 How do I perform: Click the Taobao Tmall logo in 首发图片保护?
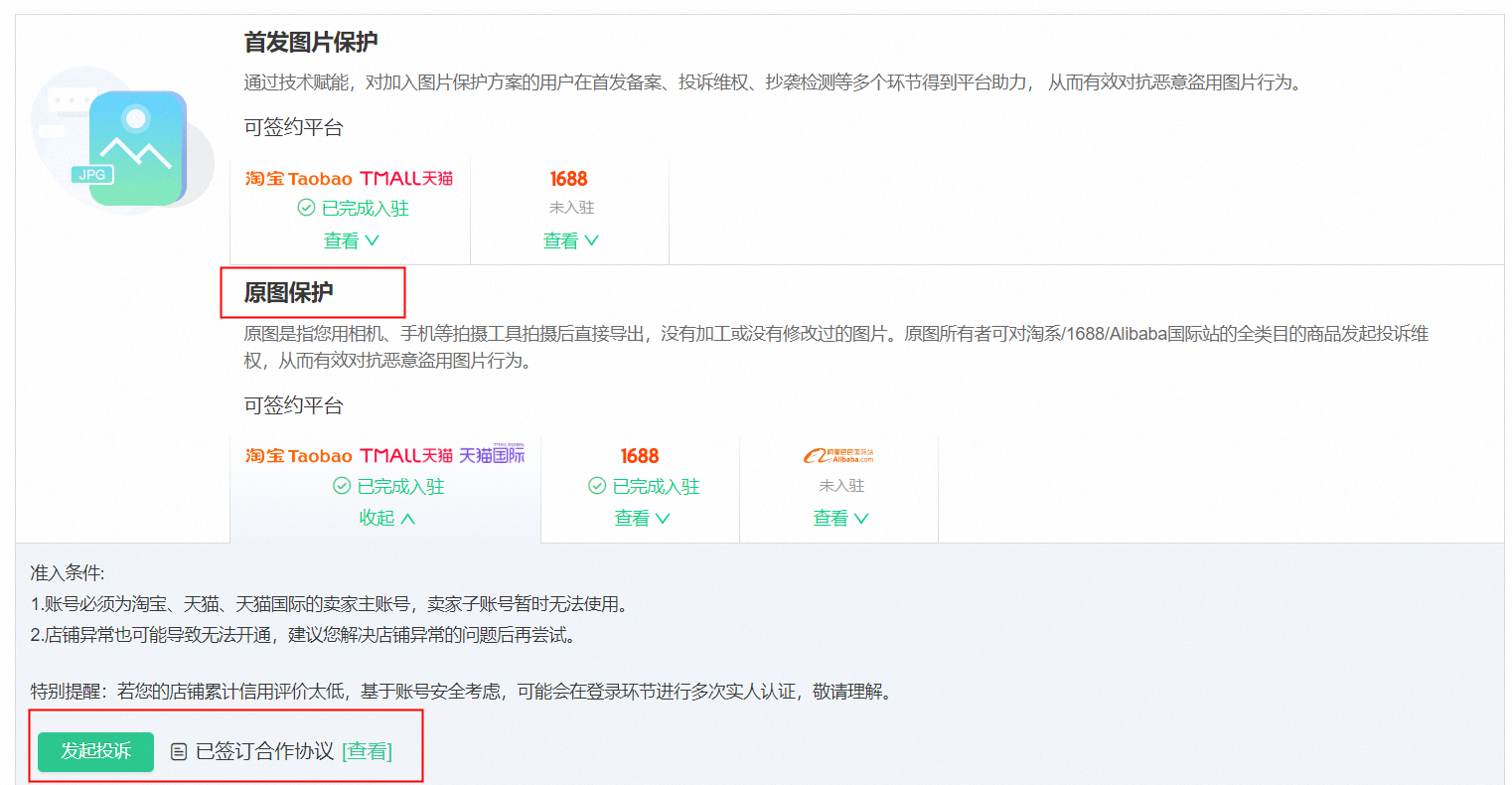(x=350, y=179)
